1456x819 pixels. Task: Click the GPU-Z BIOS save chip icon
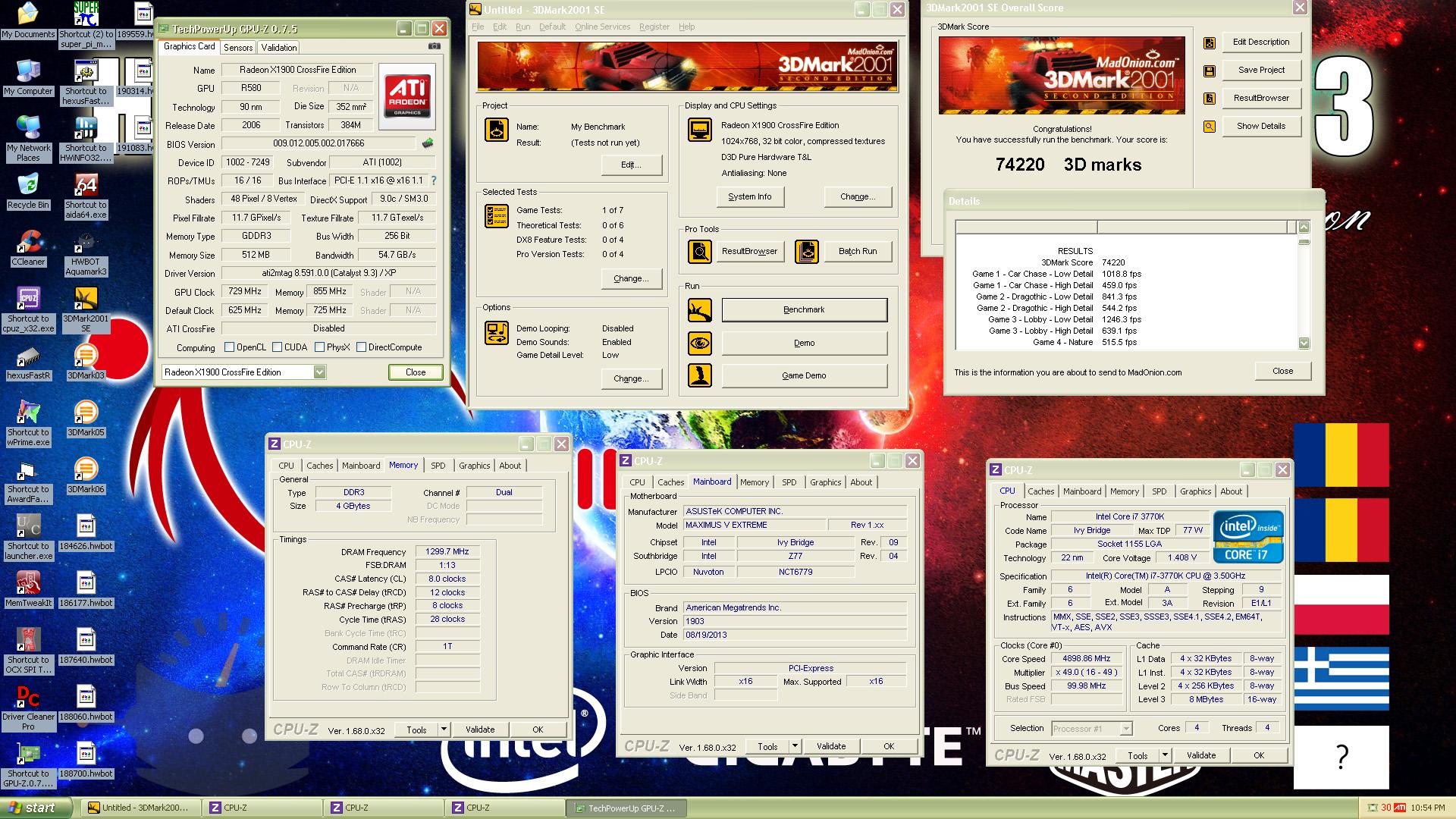coord(428,143)
